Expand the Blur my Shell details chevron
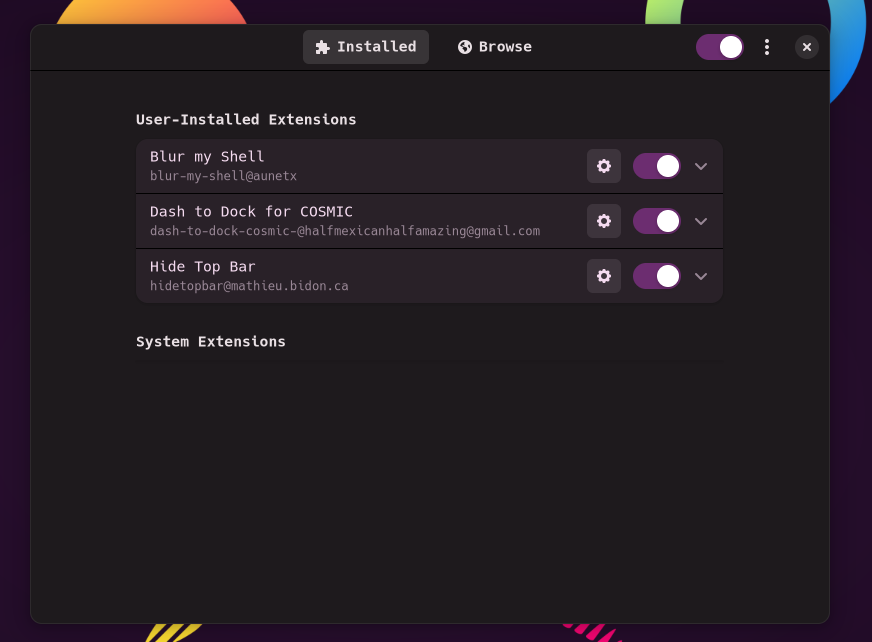872x642 pixels. tap(701, 166)
